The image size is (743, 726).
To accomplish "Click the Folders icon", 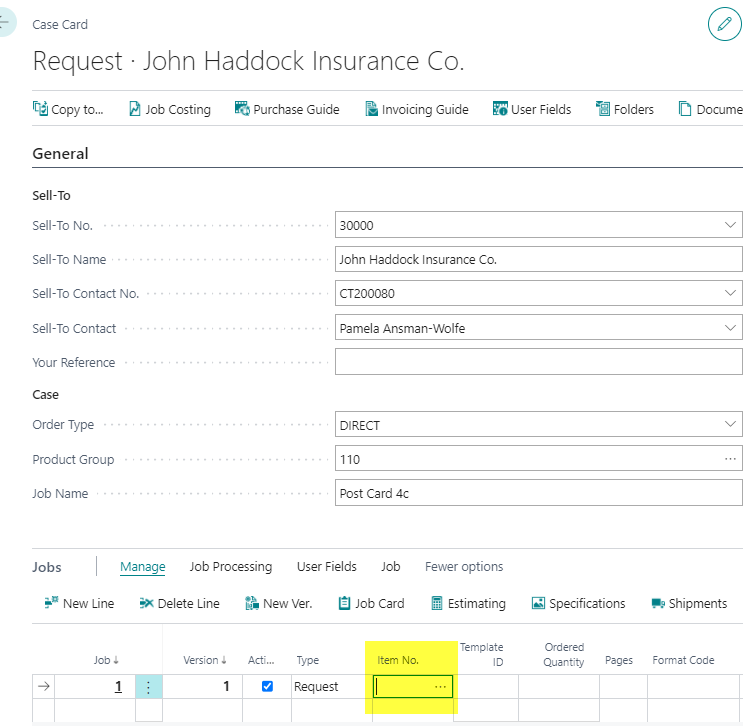I will tap(603, 109).
